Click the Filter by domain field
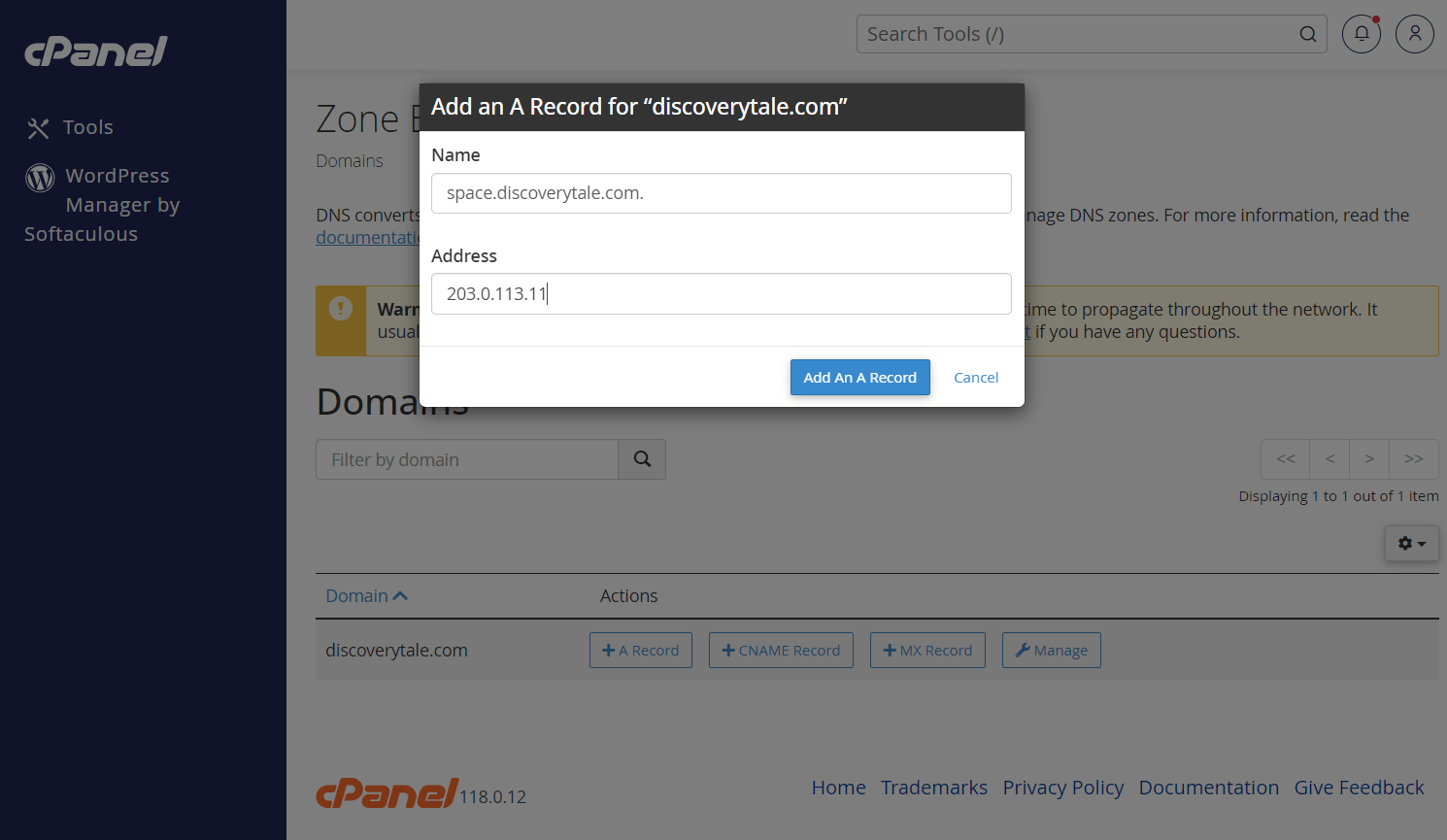1447x840 pixels. click(x=467, y=459)
